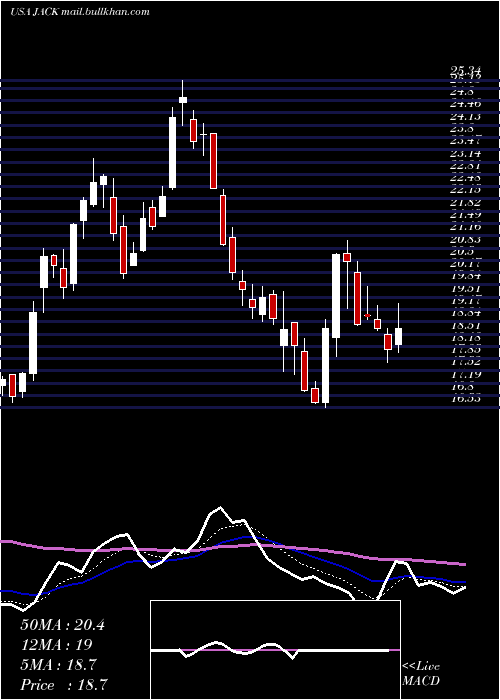The image size is (500, 700).
Task: Click the 24.13 price axis label
Action: tap(465, 117)
